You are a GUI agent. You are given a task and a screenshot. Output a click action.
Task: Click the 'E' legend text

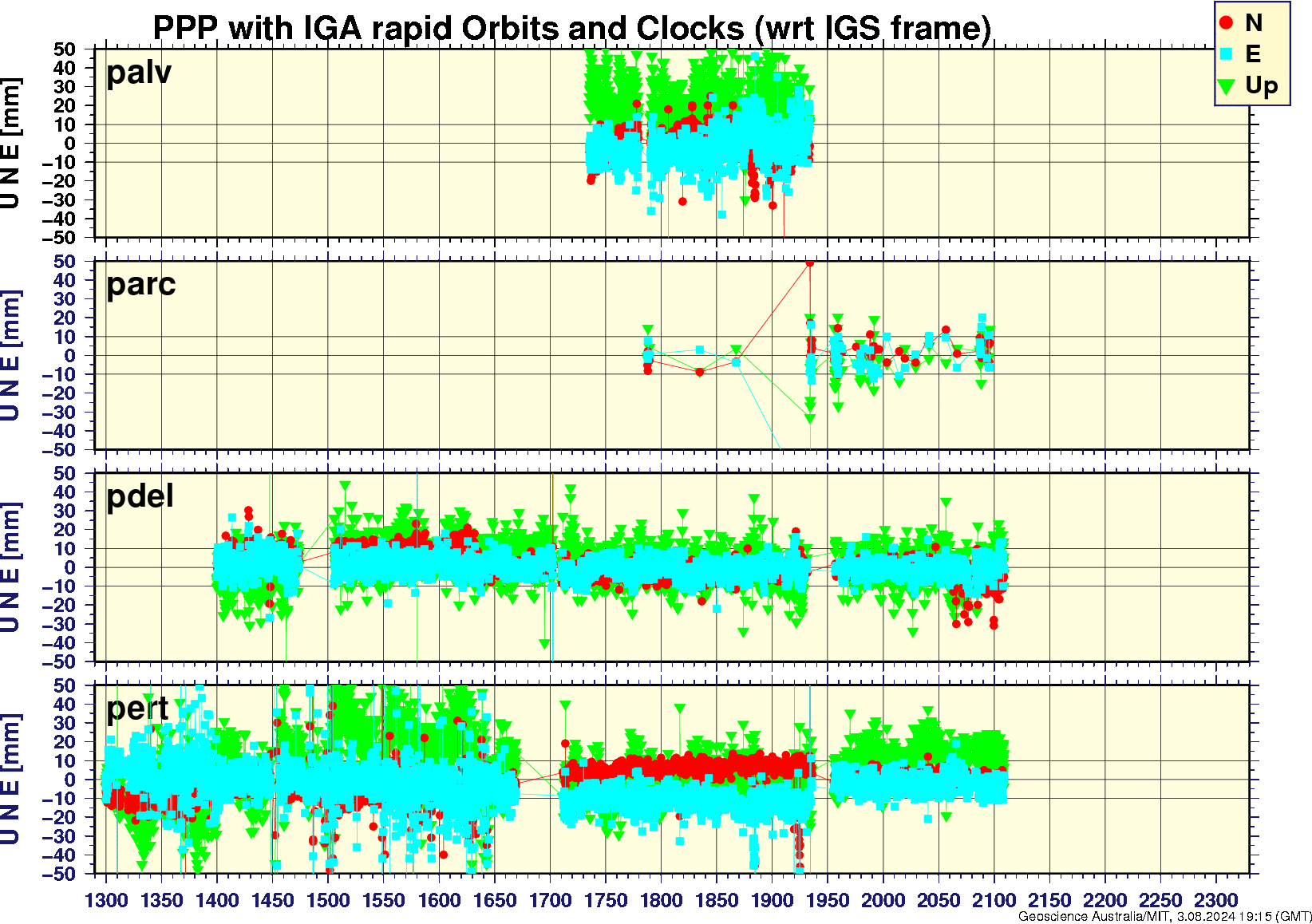pos(1253,54)
